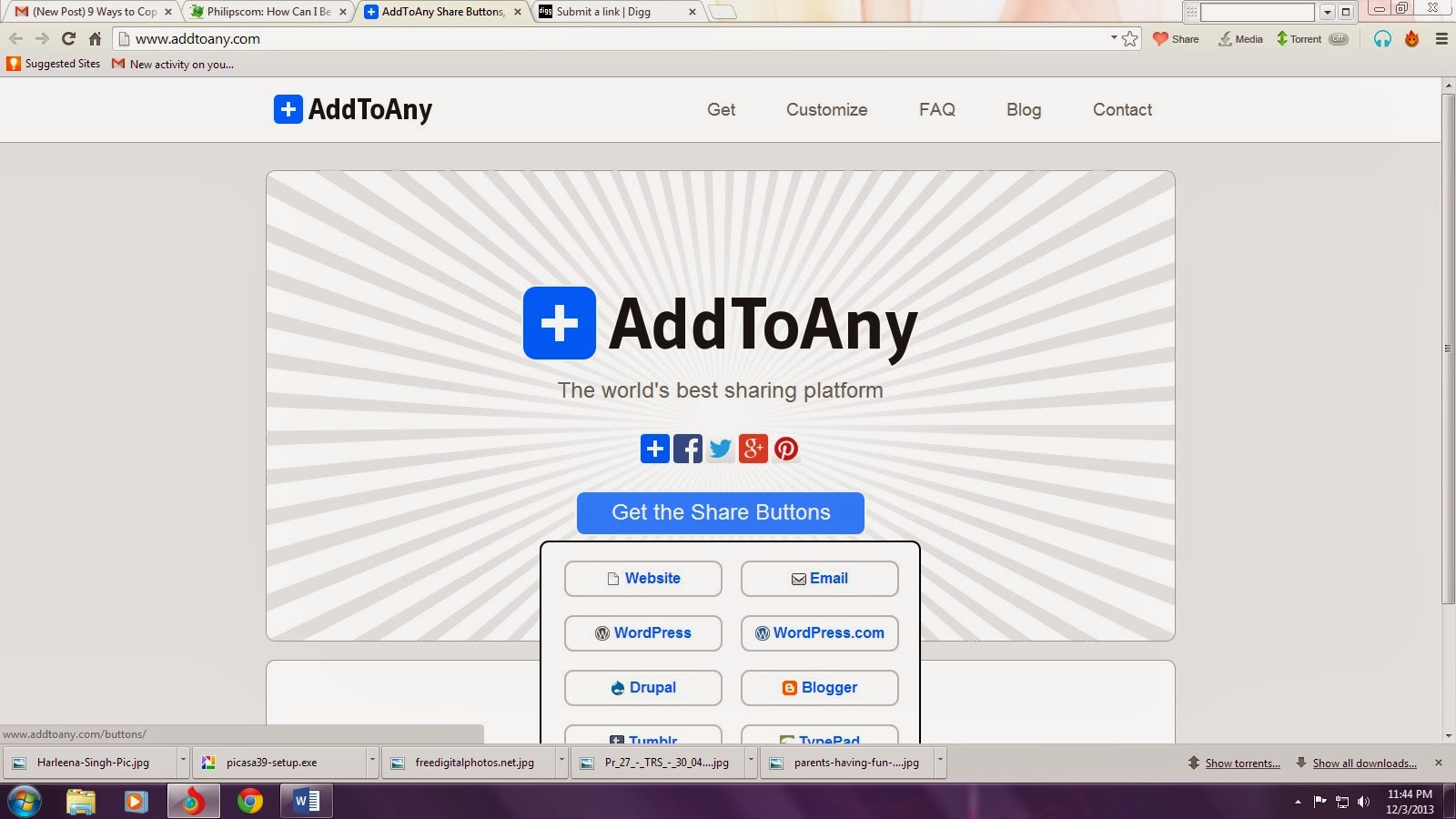Bookmark this page with the star icon
Viewport: 1456px width, 819px height.
click(x=1129, y=38)
